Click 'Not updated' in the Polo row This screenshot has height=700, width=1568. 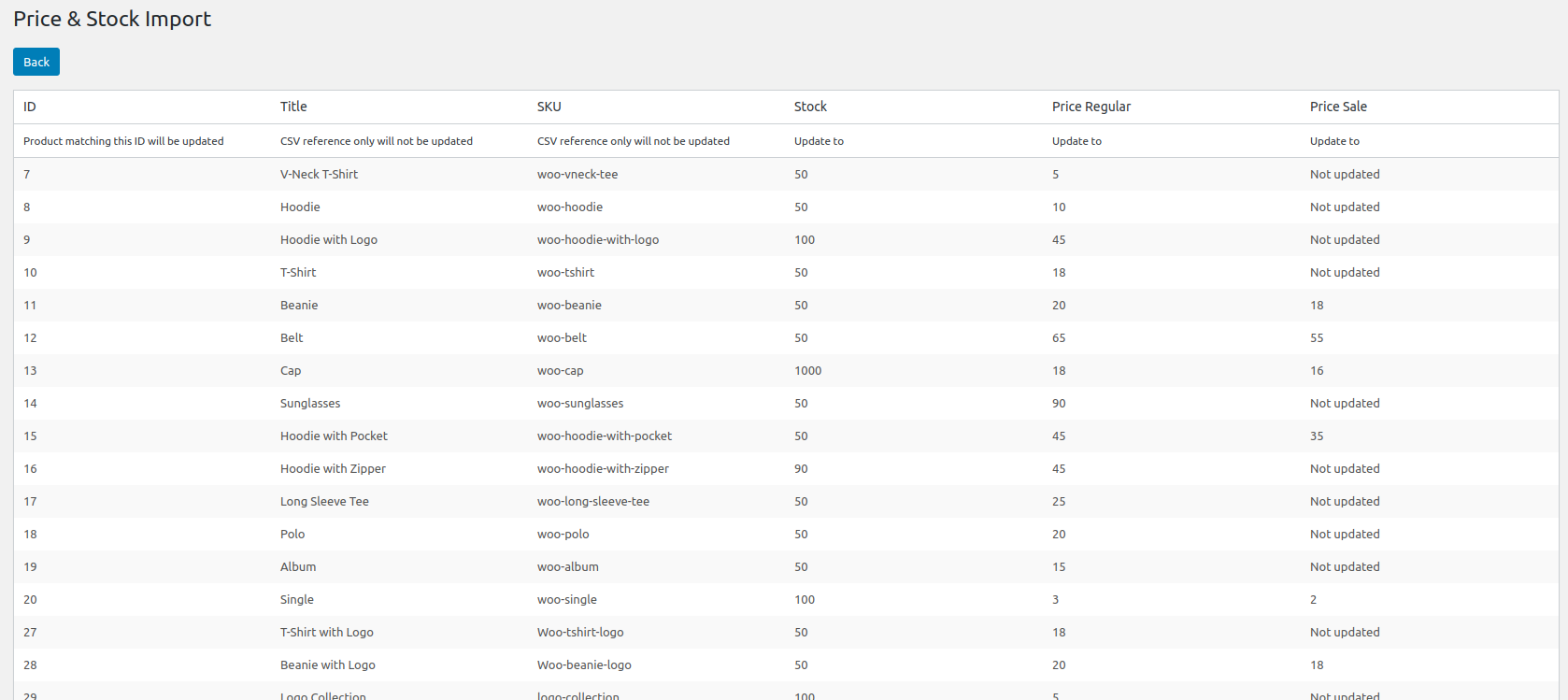[1345, 534]
